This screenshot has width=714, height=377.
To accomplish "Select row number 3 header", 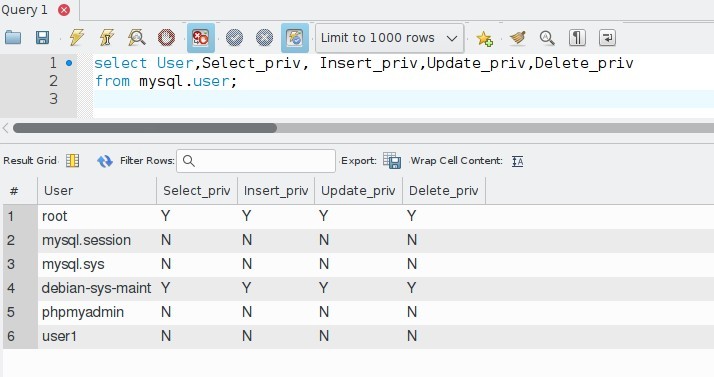I will click(20, 265).
